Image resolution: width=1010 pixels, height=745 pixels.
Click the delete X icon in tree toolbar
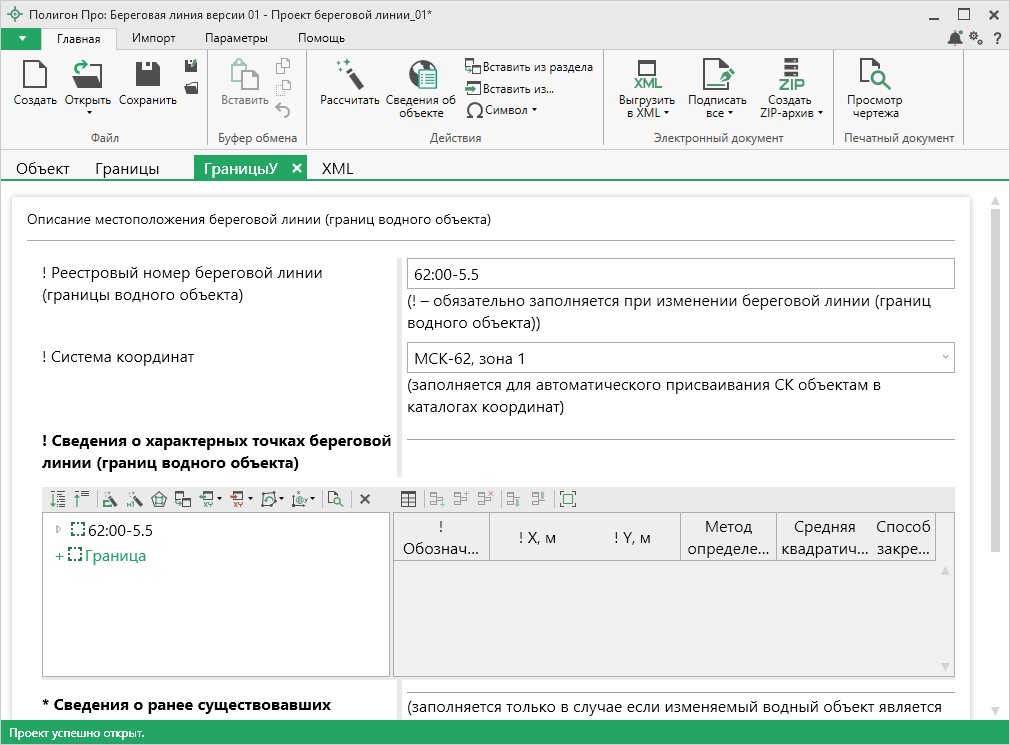pyautogui.click(x=365, y=499)
